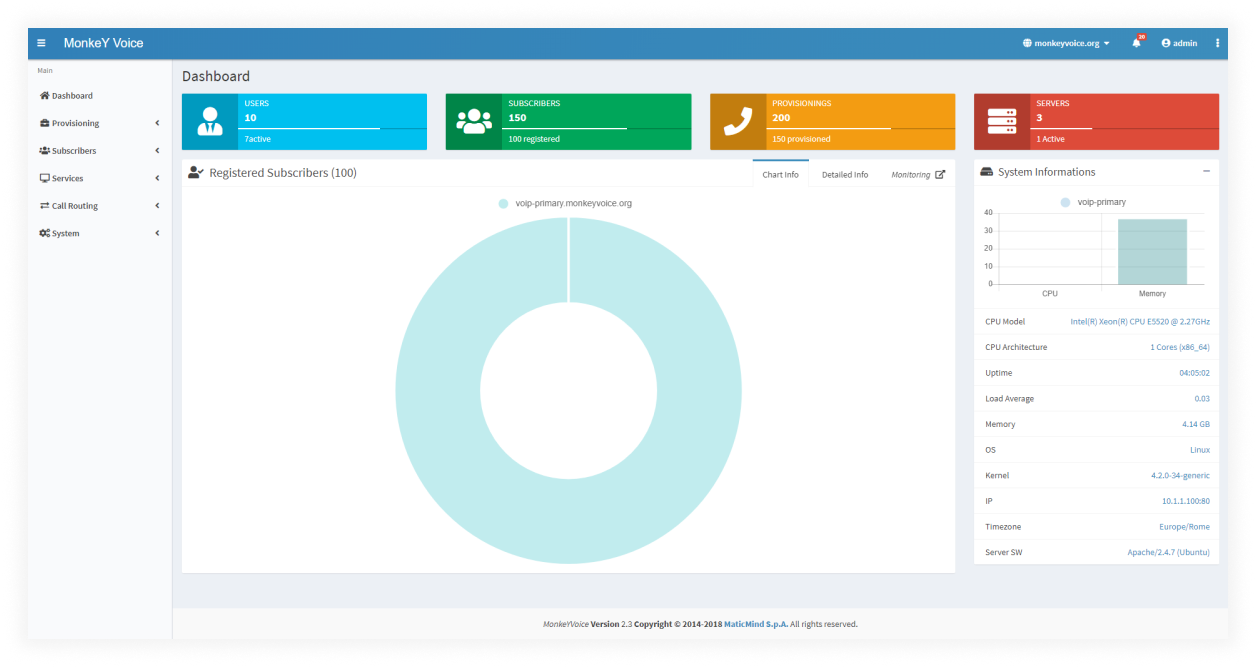Open Call Routing in the sidebar
Screen dimensions: 1256x667
[x=100, y=206]
